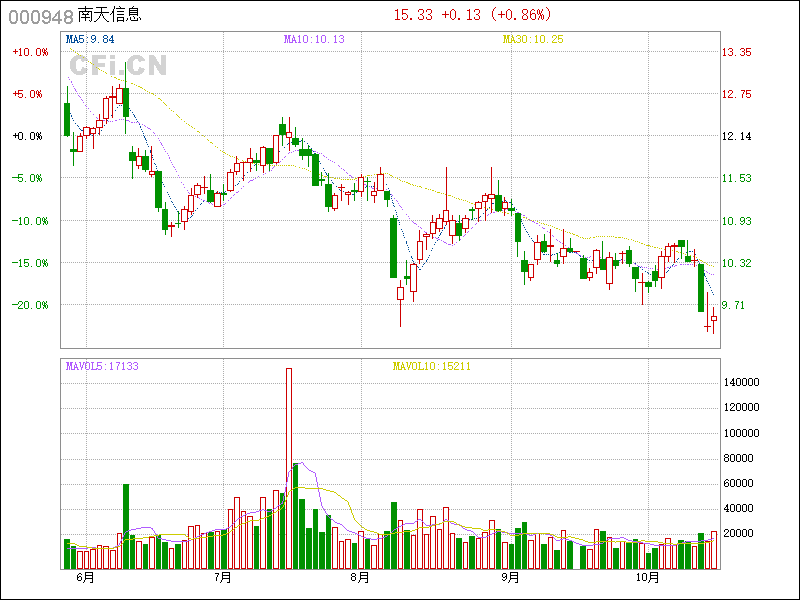Viewport: 800px width, 600px height.
Task: Select the MA5:9.84 indicator label
Action: pos(90,39)
